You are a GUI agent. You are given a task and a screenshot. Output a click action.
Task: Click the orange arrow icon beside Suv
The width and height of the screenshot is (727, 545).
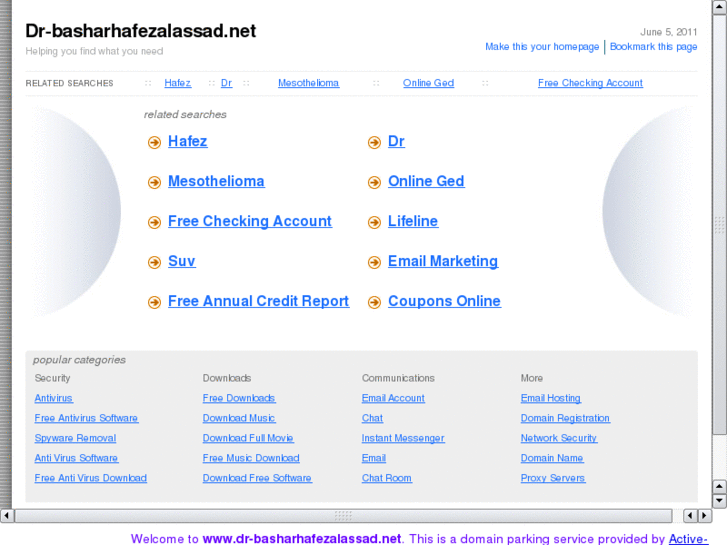click(154, 263)
